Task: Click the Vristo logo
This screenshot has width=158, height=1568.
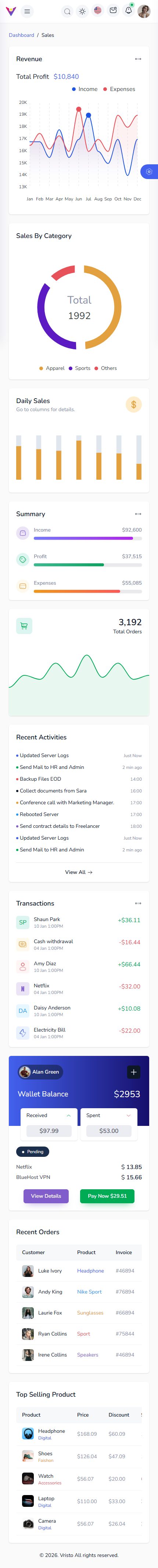Action: [x=10, y=11]
